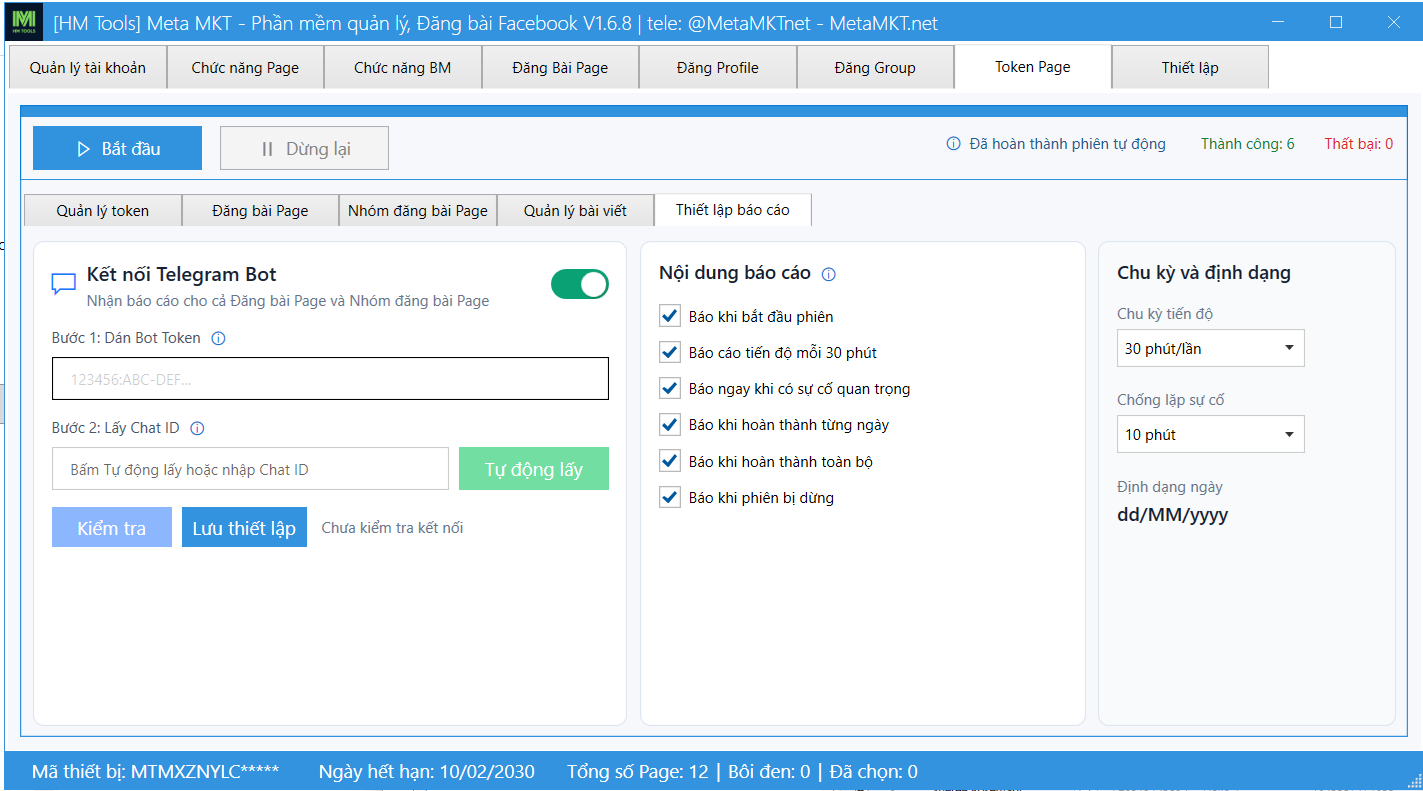Go to the Đăng Profile tab
The height and width of the screenshot is (791, 1423).
pyautogui.click(x=718, y=68)
